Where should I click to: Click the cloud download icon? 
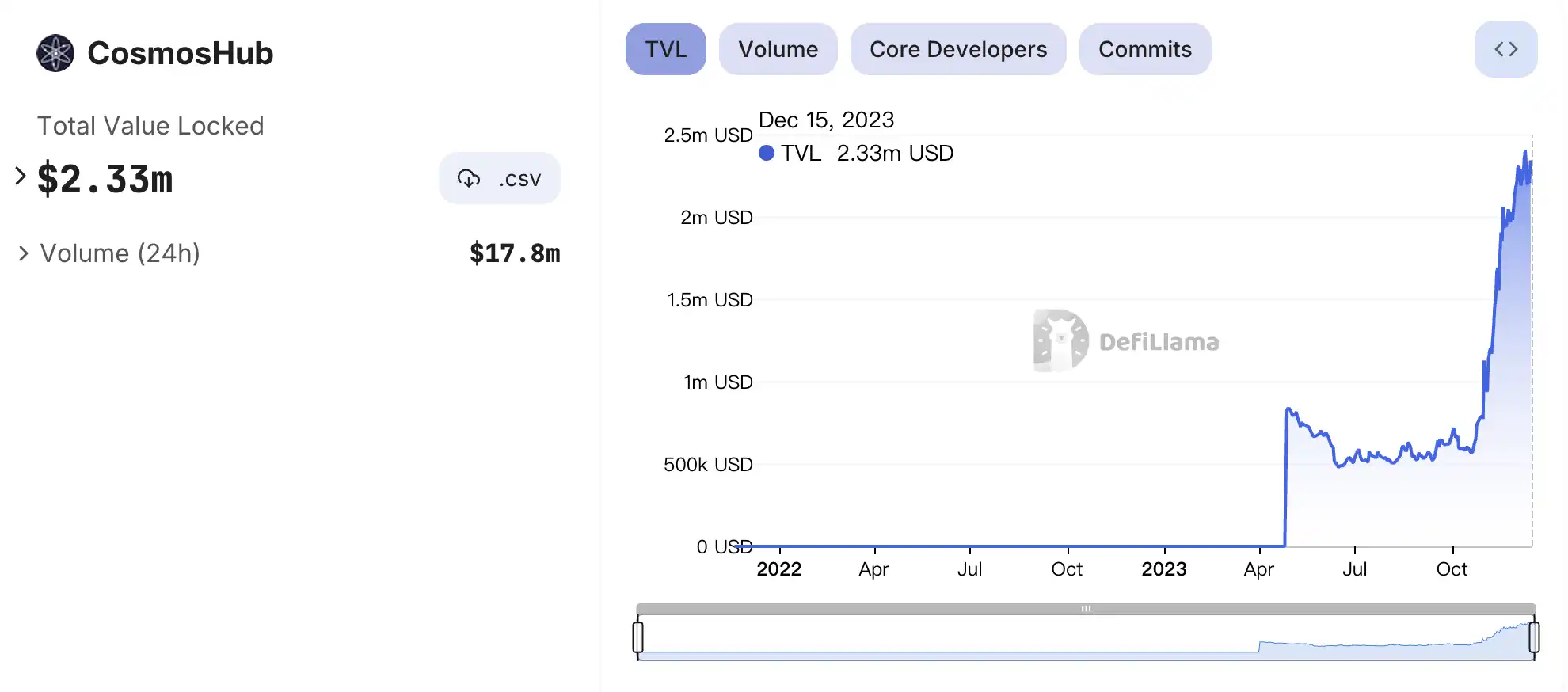coord(469,178)
